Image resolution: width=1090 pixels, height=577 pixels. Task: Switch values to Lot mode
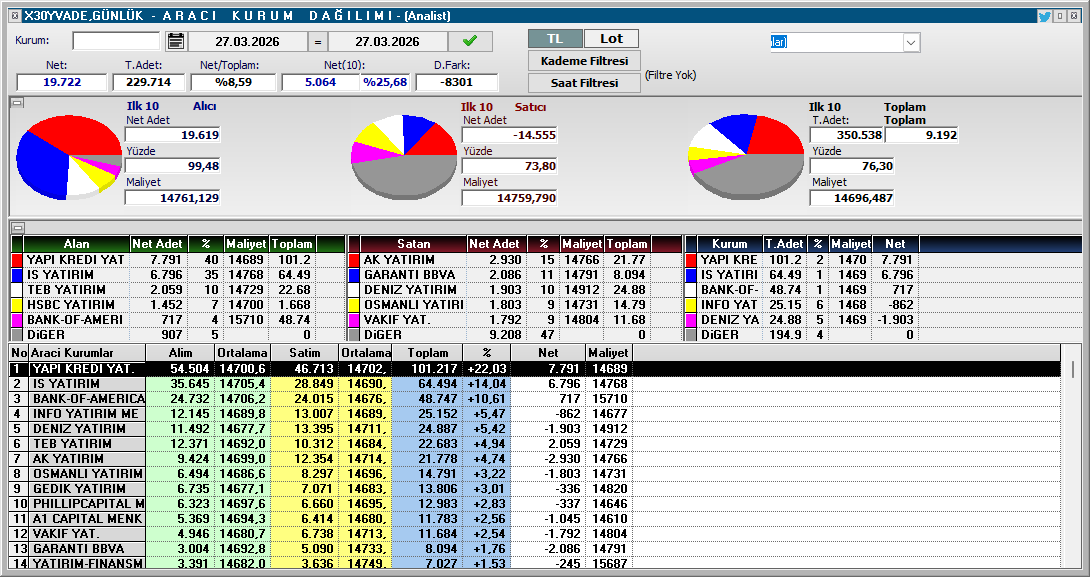(611, 38)
